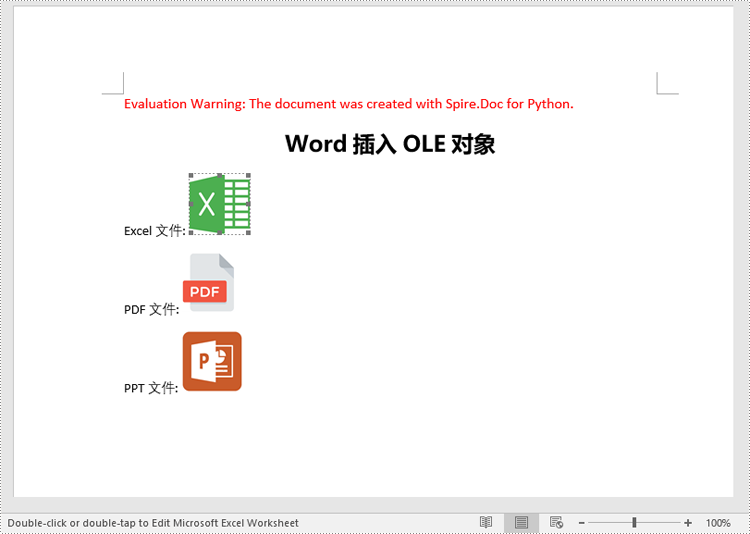Click the heading "Word 插入 OLE 对象"
The image size is (750, 534).
[390, 144]
